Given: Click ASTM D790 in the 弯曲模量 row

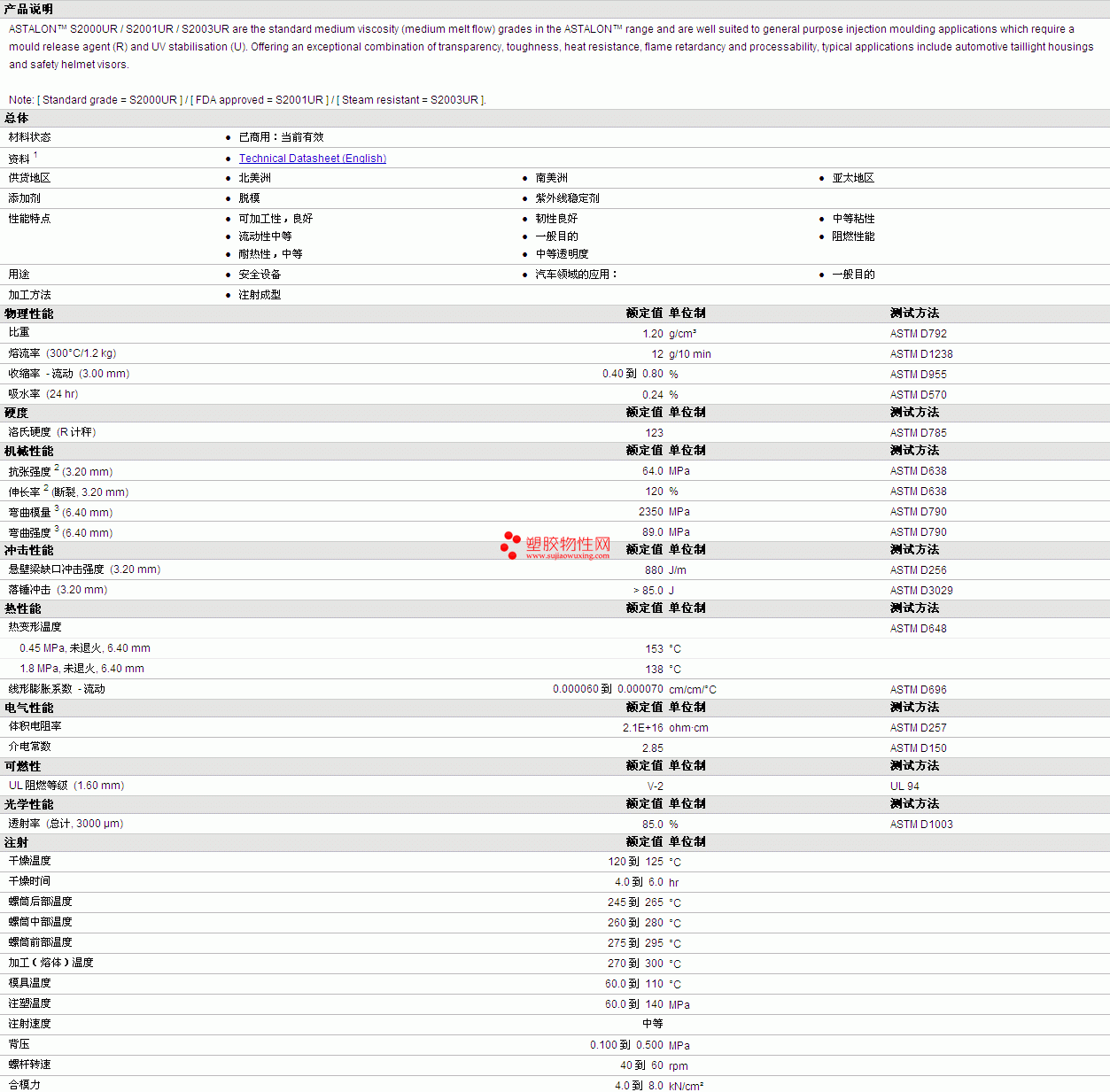Looking at the screenshot, I should point(918,512).
